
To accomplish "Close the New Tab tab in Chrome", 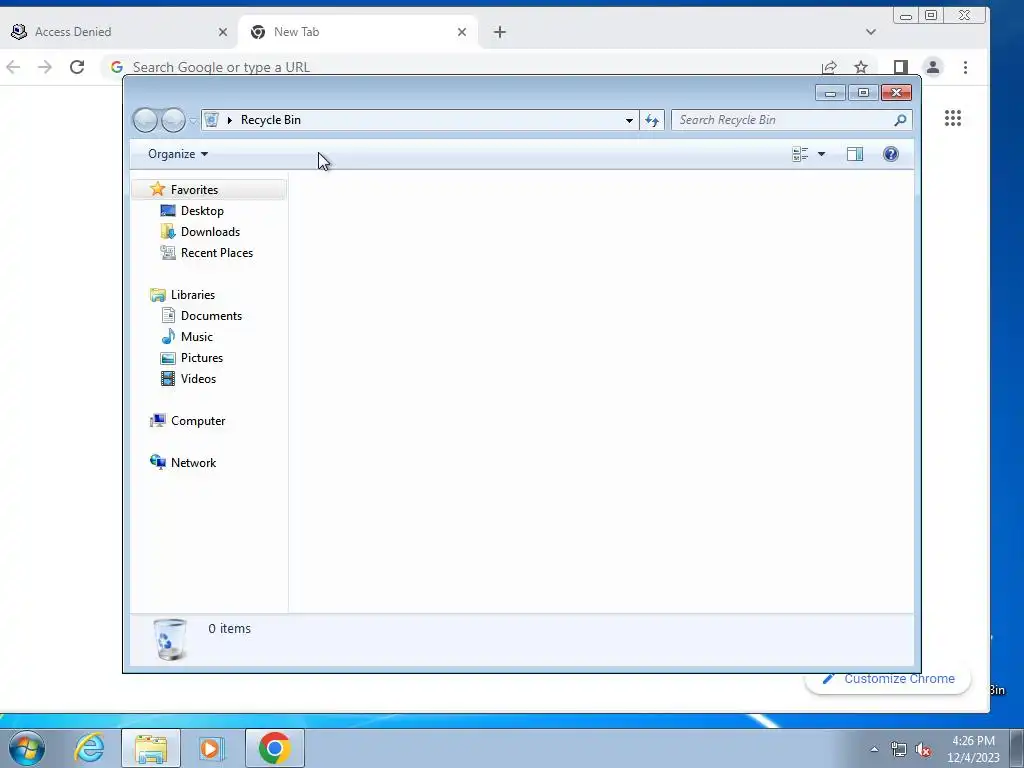I will click(x=462, y=32).
